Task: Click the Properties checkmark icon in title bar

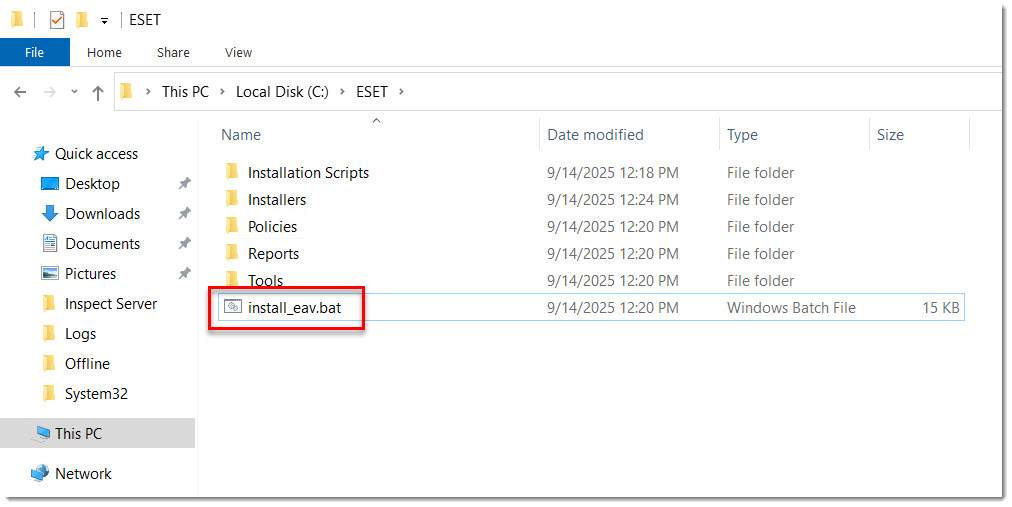Action: tap(57, 21)
